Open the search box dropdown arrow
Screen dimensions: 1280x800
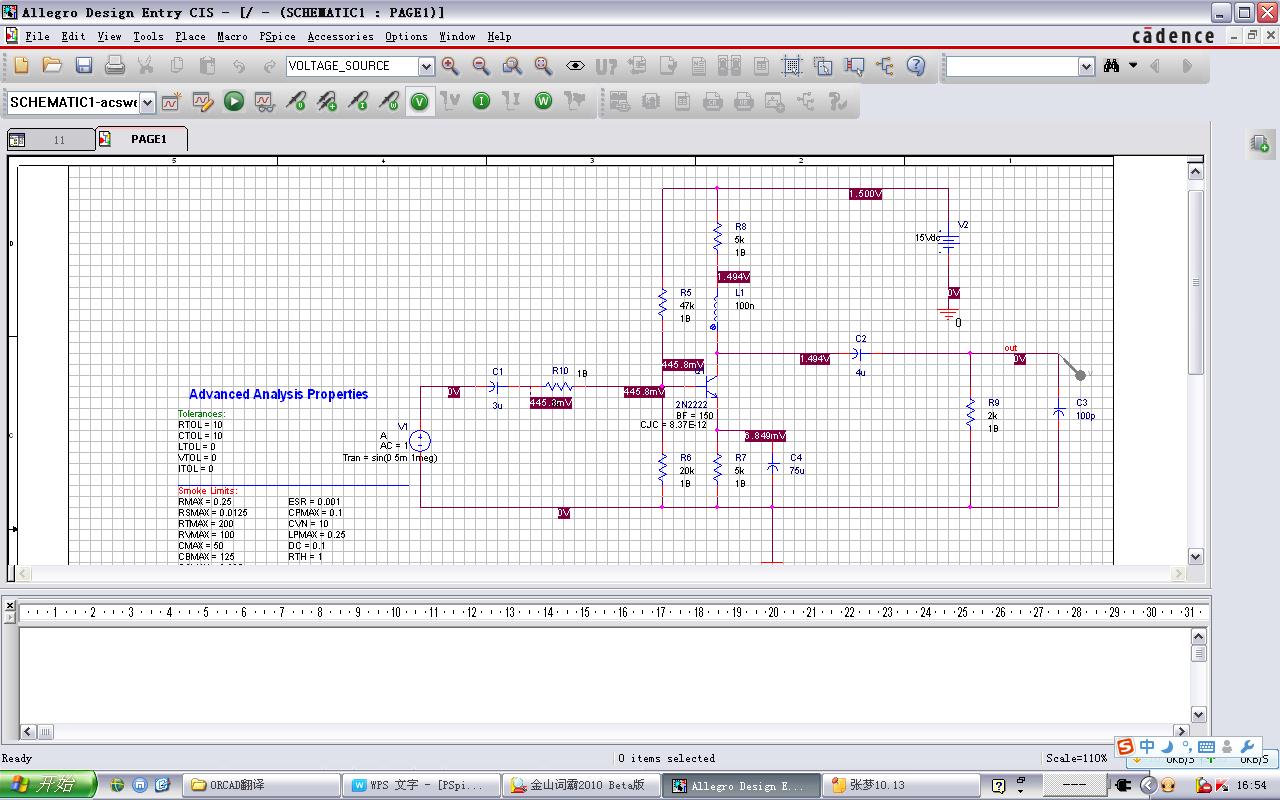1086,66
